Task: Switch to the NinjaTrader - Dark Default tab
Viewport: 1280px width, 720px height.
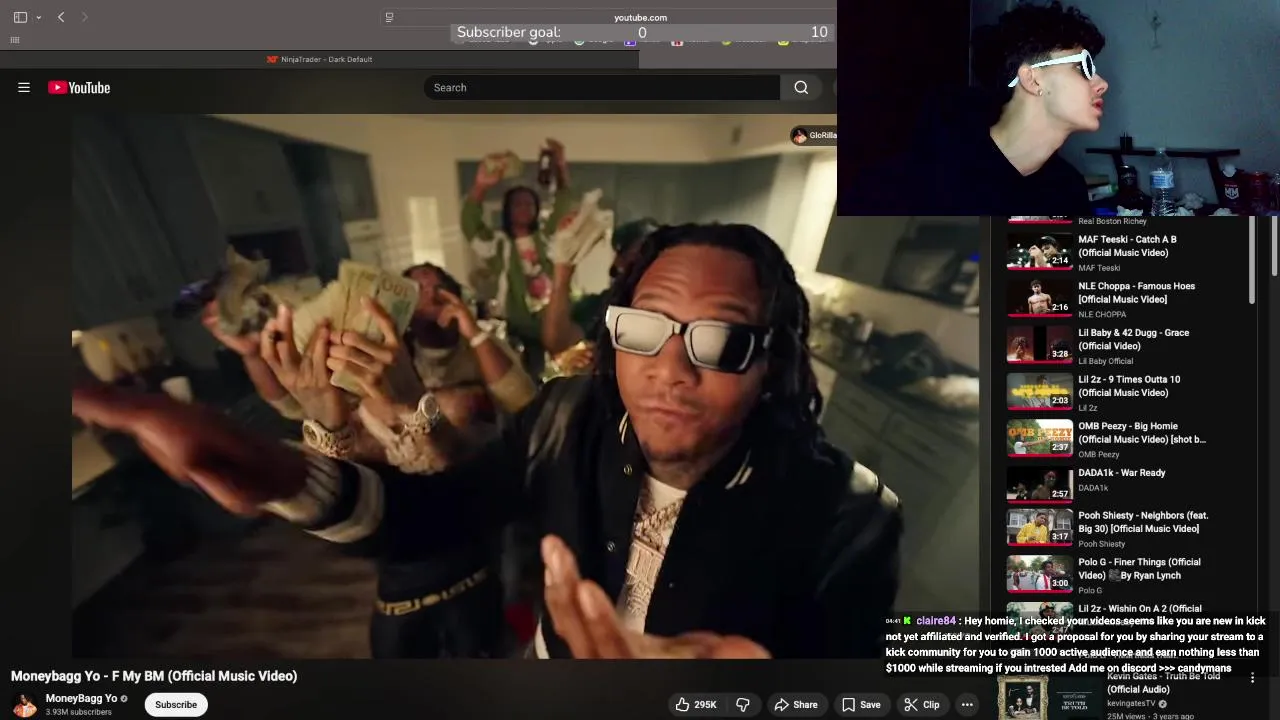Action: tap(319, 59)
